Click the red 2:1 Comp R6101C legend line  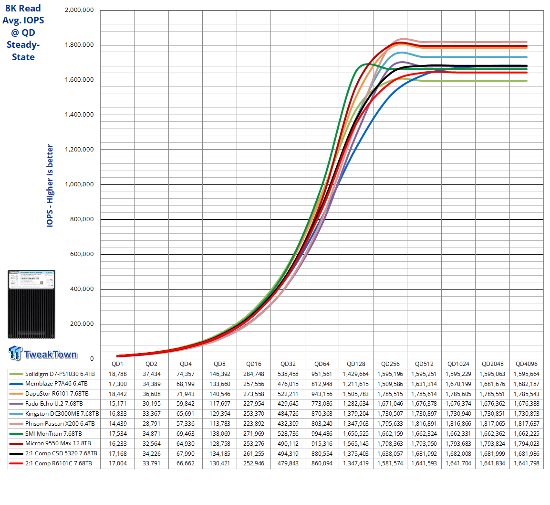pyautogui.click(x=16, y=464)
